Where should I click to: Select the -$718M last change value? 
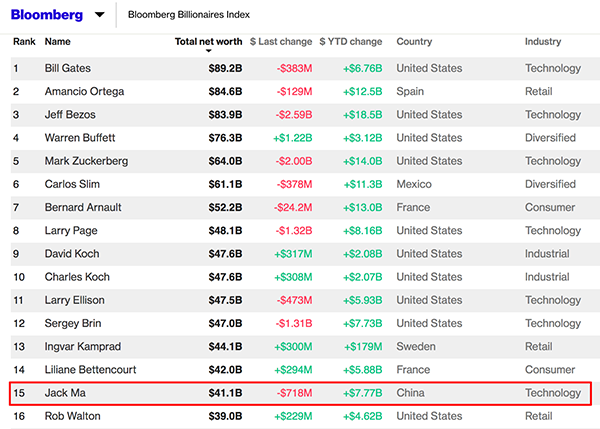[x=295, y=393]
